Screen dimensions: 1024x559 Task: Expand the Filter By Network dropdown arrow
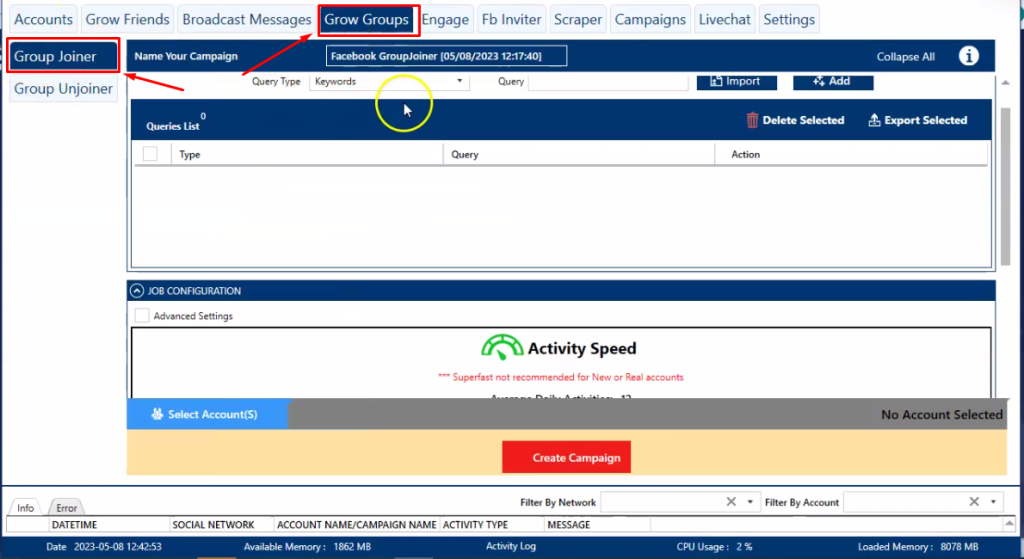(750, 502)
